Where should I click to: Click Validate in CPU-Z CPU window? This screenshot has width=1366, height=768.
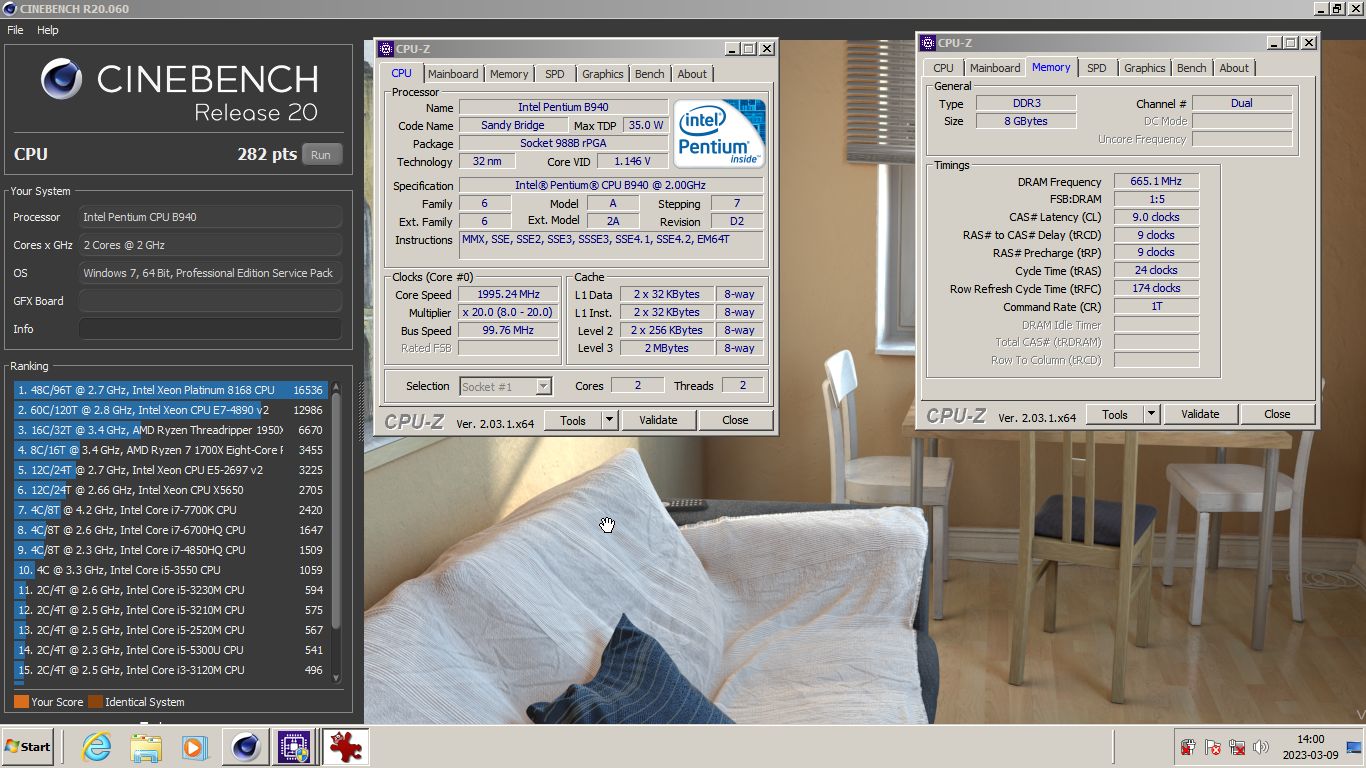658,421
